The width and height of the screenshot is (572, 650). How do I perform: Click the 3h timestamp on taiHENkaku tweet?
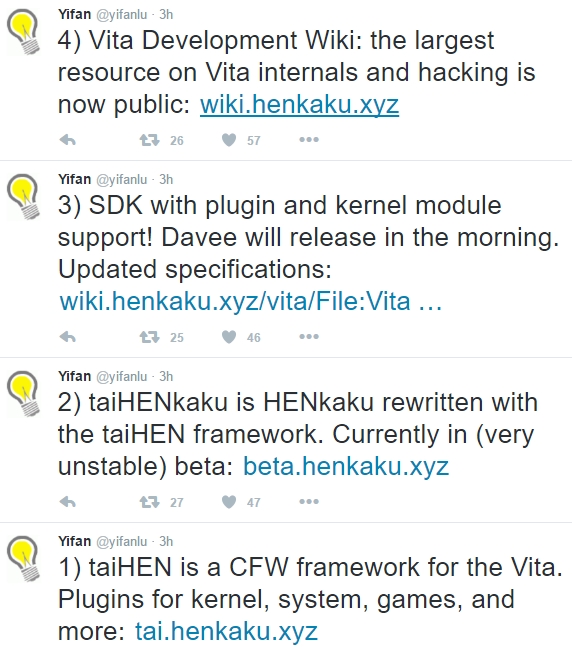(x=166, y=376)
